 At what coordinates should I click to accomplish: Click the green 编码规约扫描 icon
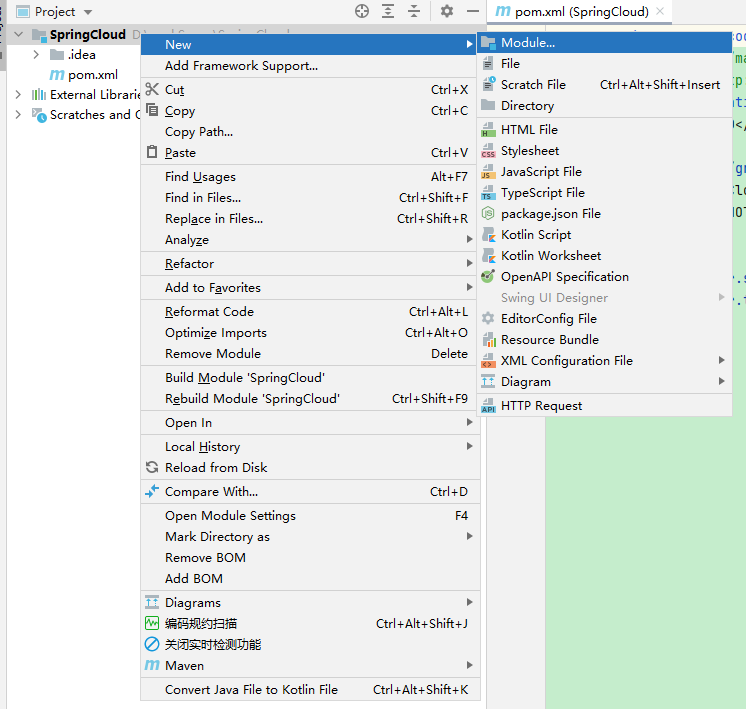pos(152,623)
